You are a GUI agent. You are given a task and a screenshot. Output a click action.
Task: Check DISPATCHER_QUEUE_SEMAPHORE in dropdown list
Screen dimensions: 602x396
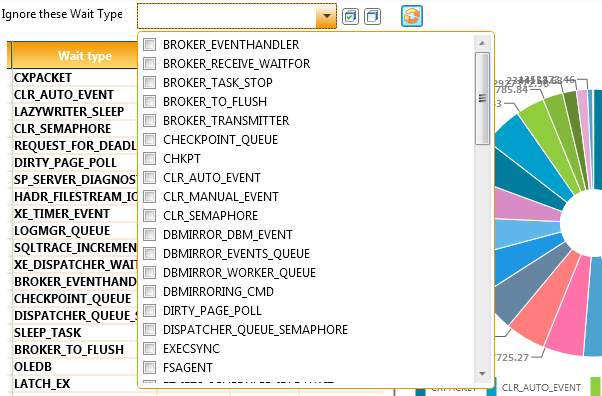(149, 330)
